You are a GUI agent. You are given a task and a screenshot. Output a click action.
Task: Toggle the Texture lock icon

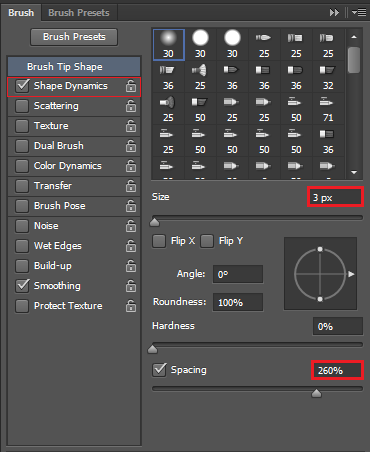131,126
